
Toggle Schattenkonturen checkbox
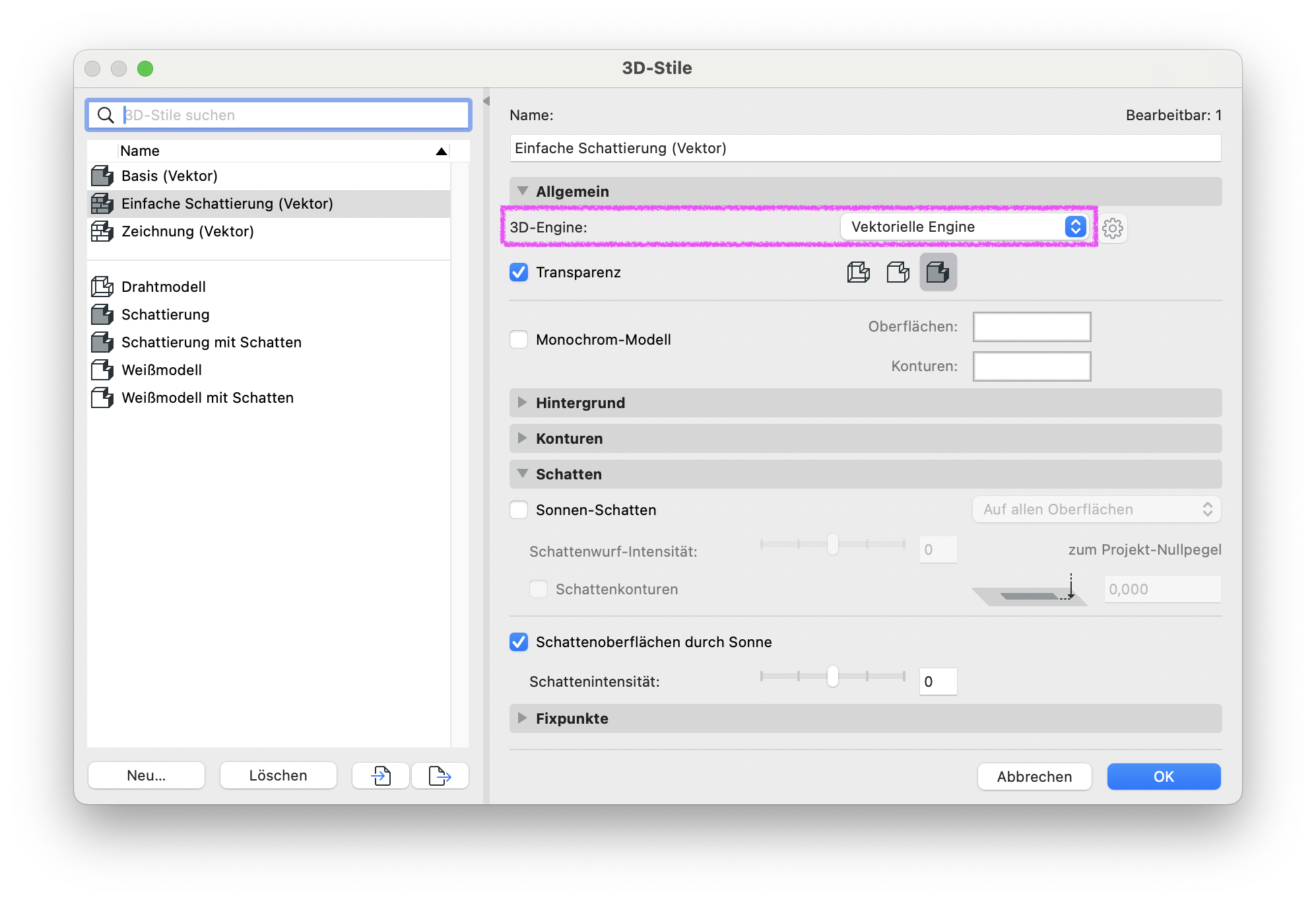539,589
